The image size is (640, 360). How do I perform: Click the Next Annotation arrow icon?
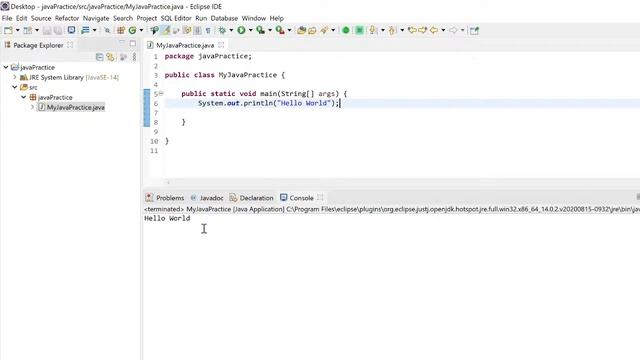(x=372, y=30)
